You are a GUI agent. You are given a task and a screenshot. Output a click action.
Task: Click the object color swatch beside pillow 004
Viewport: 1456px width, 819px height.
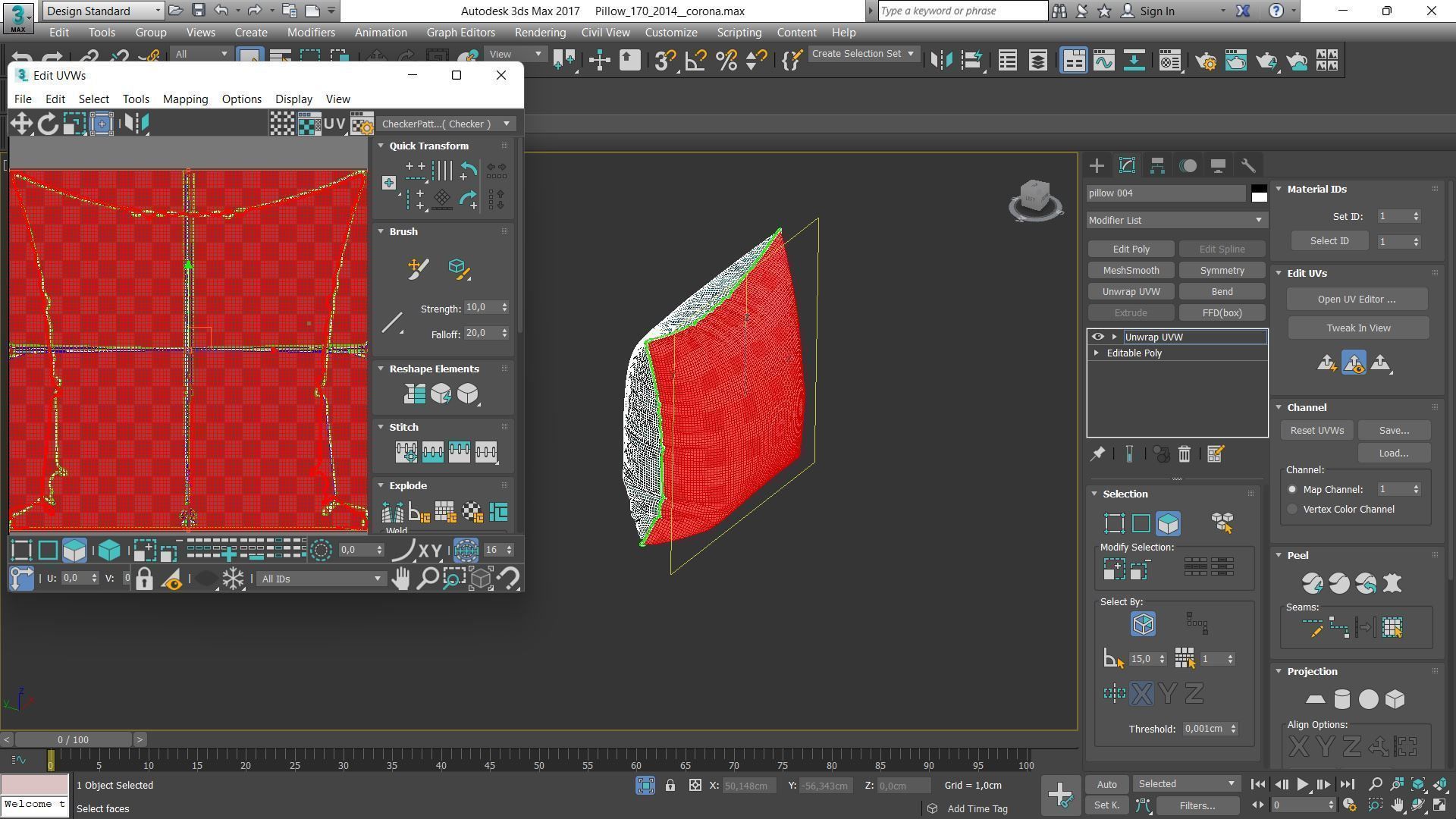click(x=1259, y=193)
